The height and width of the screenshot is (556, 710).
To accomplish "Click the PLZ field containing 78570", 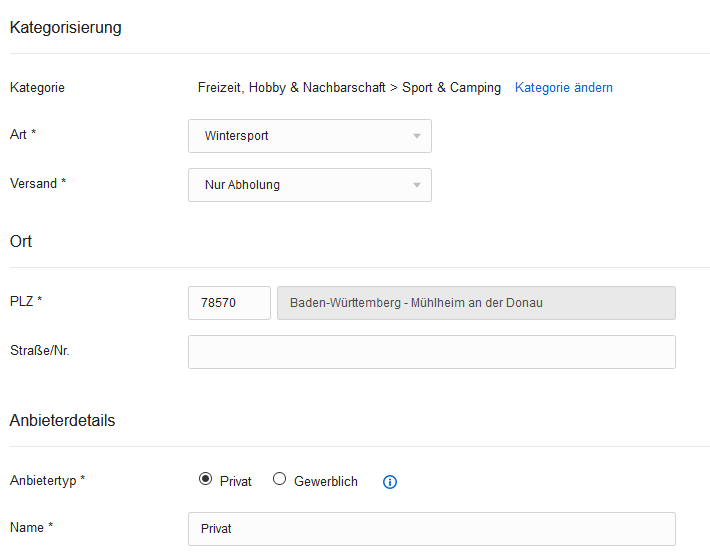I will 229,303.
